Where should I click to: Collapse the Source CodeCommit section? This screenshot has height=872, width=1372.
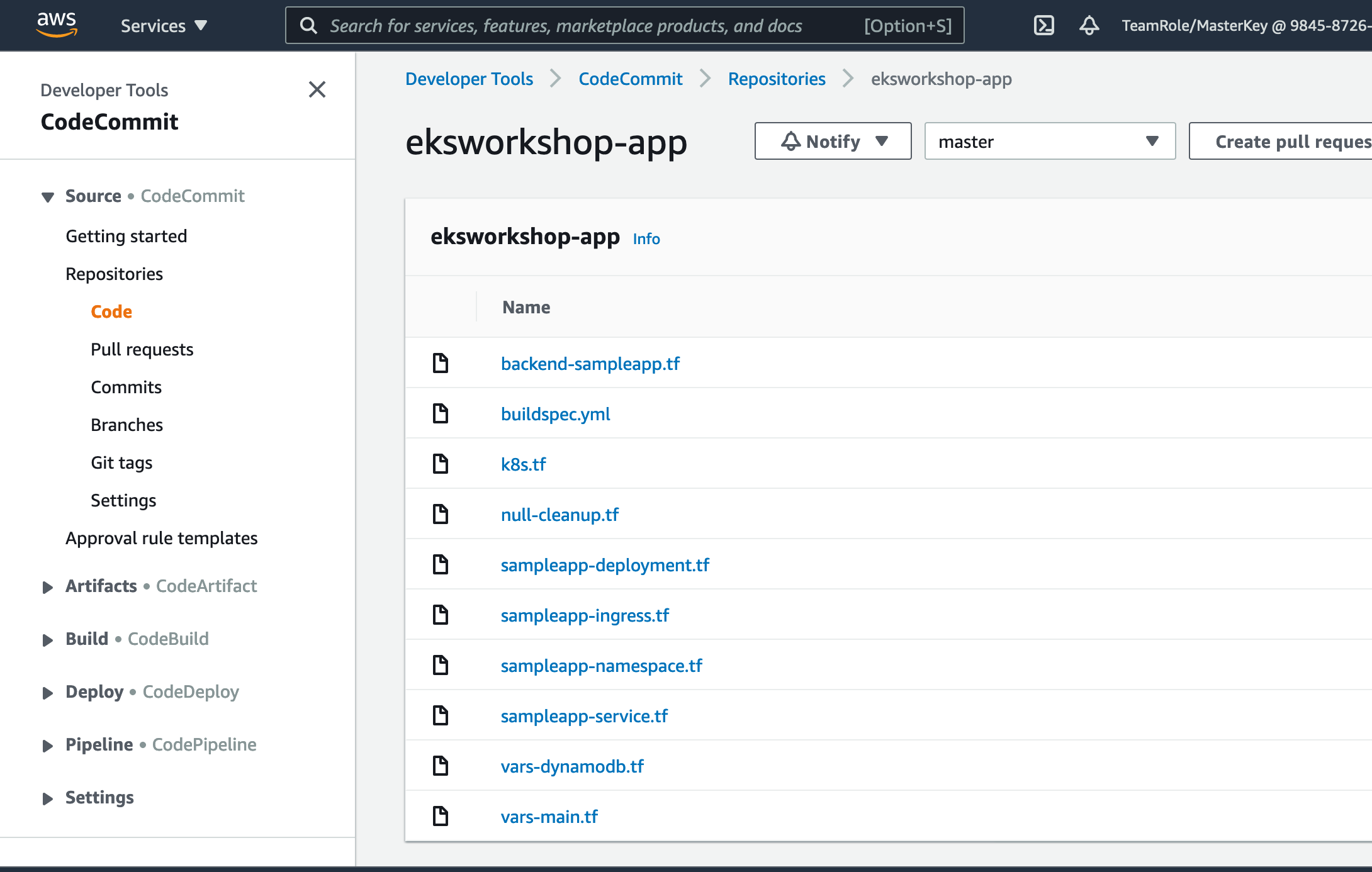coord(47,197)
